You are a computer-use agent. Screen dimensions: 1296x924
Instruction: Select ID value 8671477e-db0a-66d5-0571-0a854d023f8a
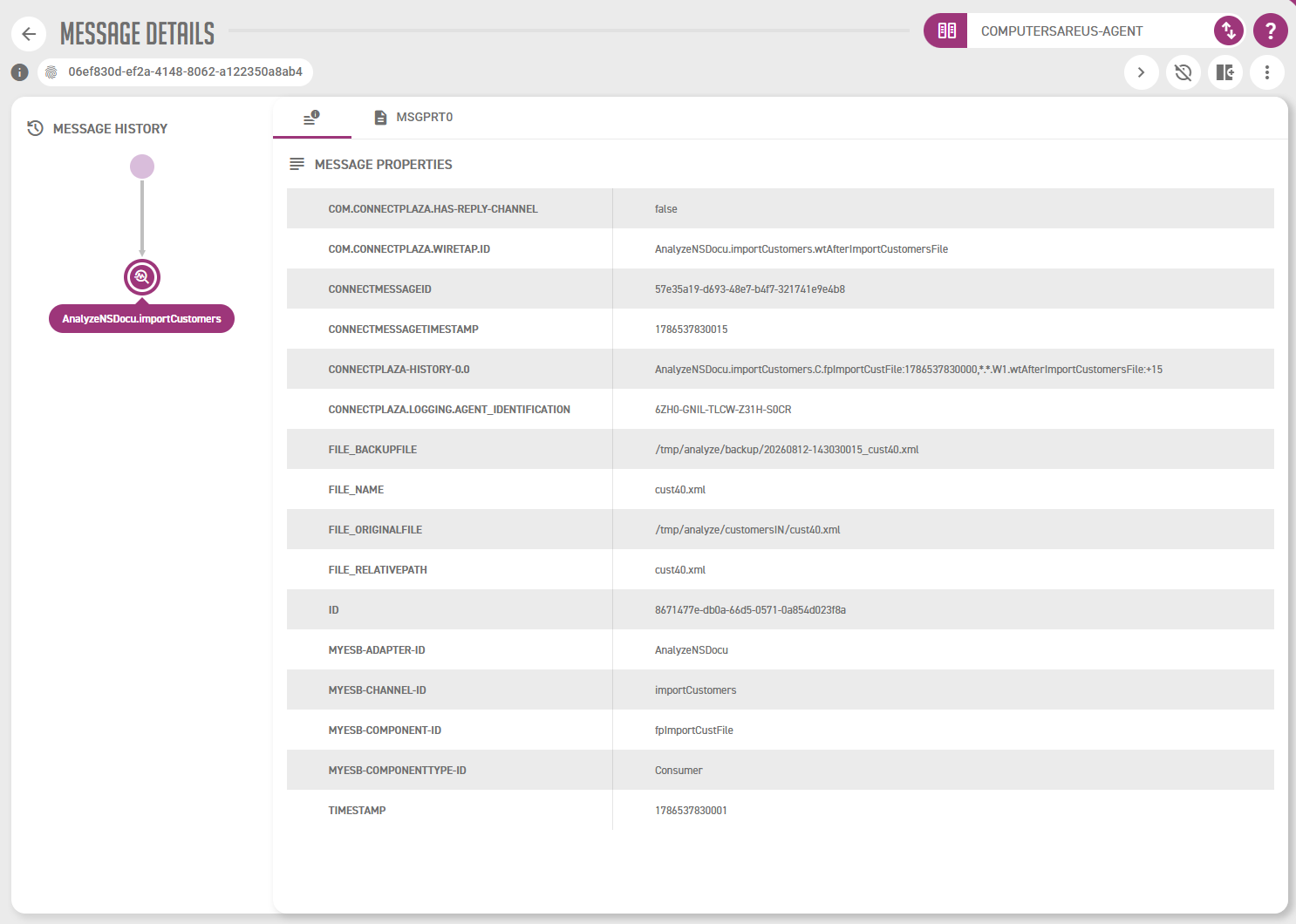click(x=750, y=610)
